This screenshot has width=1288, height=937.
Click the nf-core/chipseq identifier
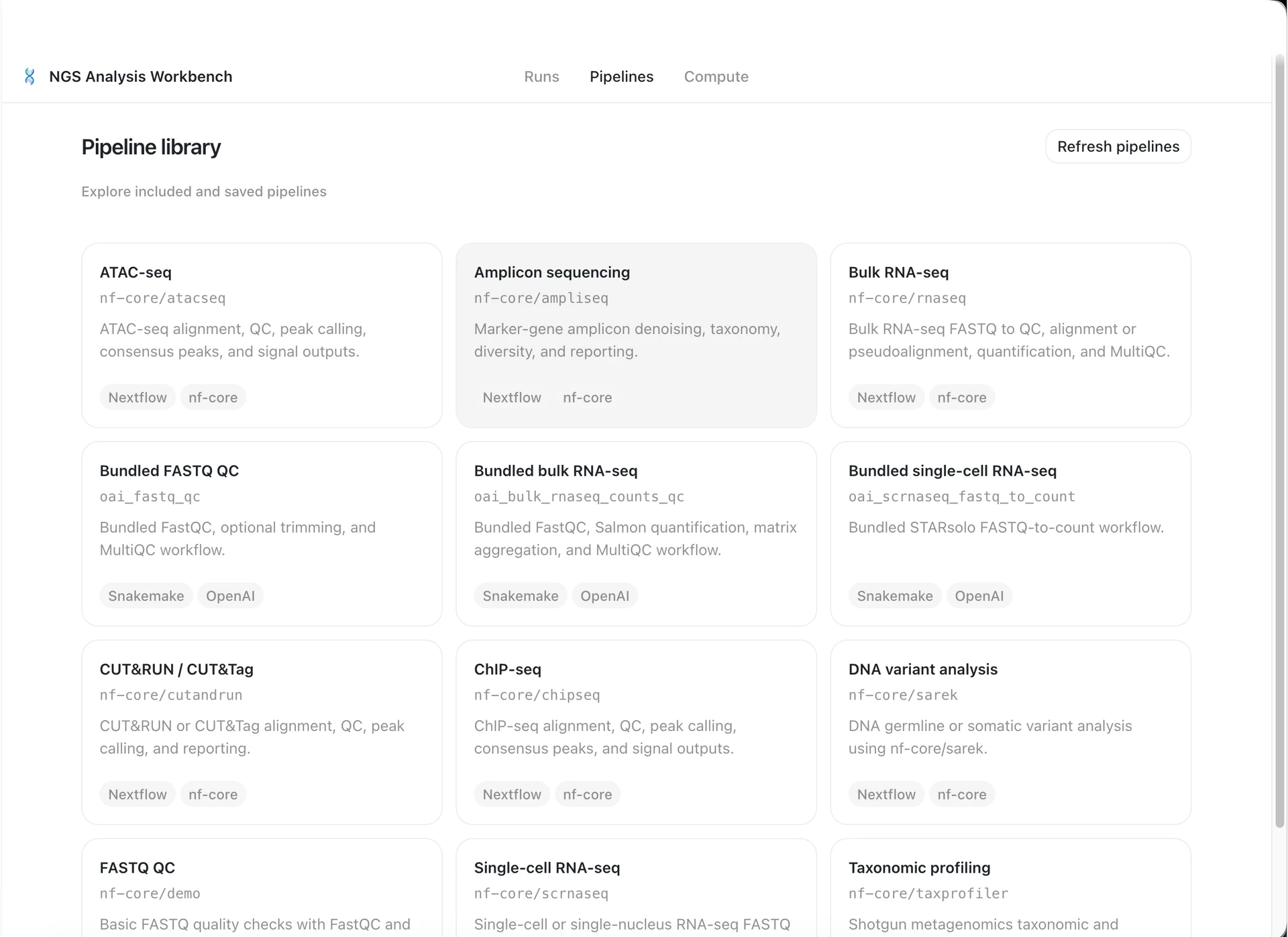[537, 695]
